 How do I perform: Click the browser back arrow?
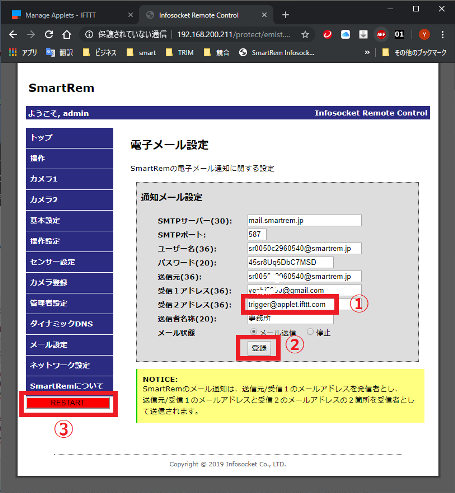[13, 34]
